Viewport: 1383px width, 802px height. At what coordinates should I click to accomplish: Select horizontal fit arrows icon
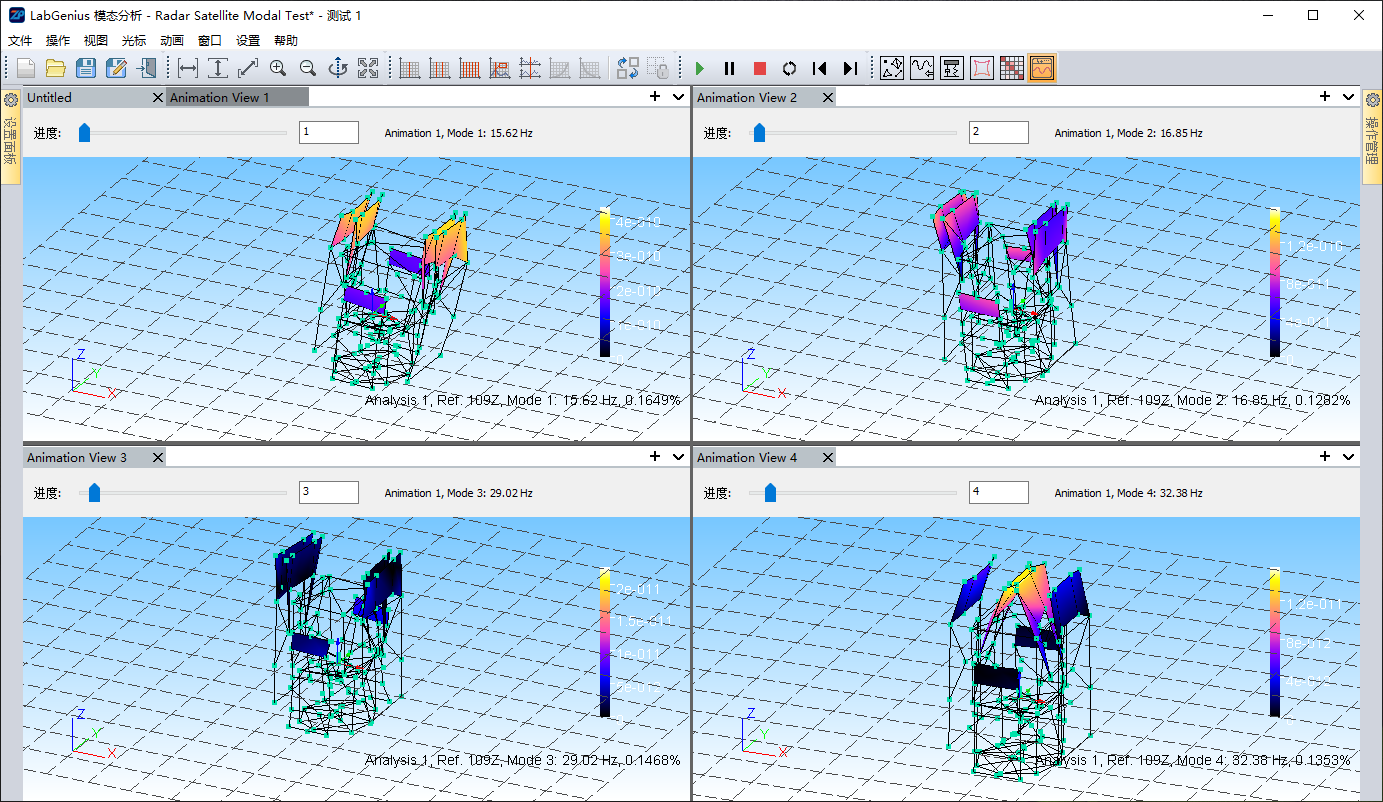pyautogui.click(x=188, y=68)
